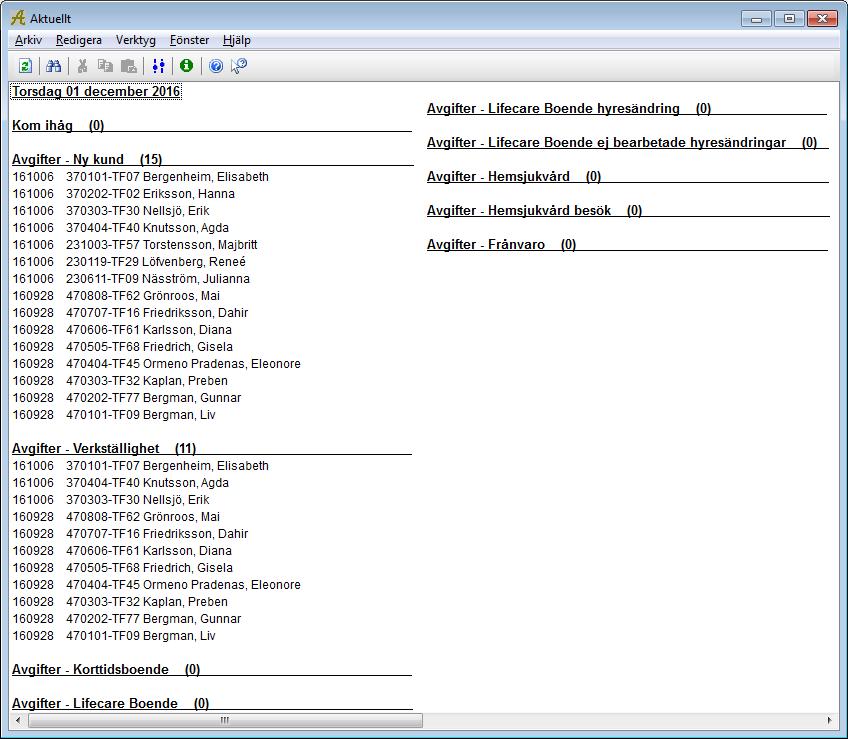Screen dimensions: 848x739
Task: Select Karlsson, Diana under Ny kund
Action: click(122, 330)
